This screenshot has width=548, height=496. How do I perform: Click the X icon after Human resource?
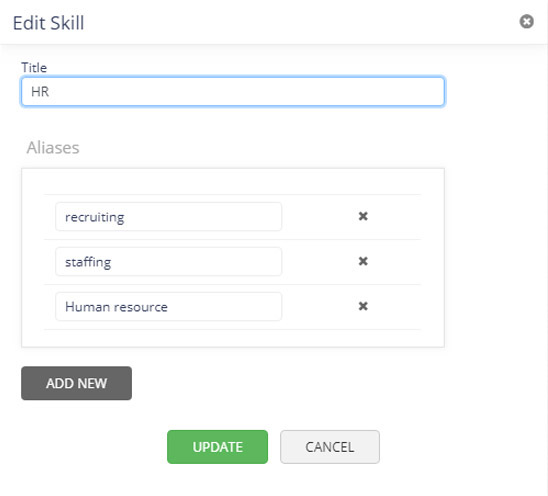click(x=363, y=306)
